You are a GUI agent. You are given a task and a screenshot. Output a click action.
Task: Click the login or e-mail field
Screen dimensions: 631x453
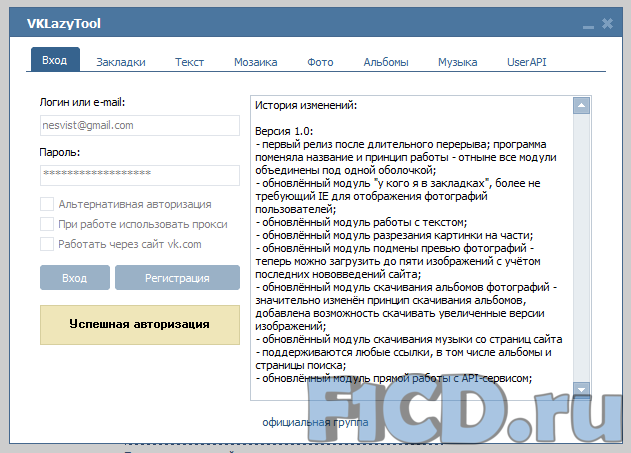[x=140, y=126]
